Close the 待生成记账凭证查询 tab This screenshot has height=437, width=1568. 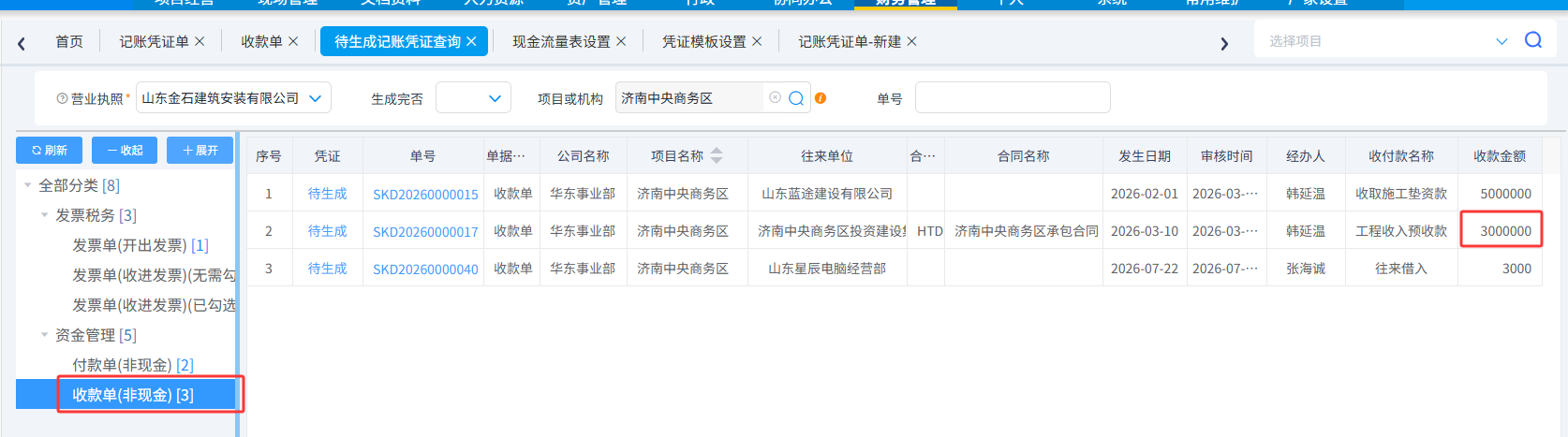pos(471,41)
